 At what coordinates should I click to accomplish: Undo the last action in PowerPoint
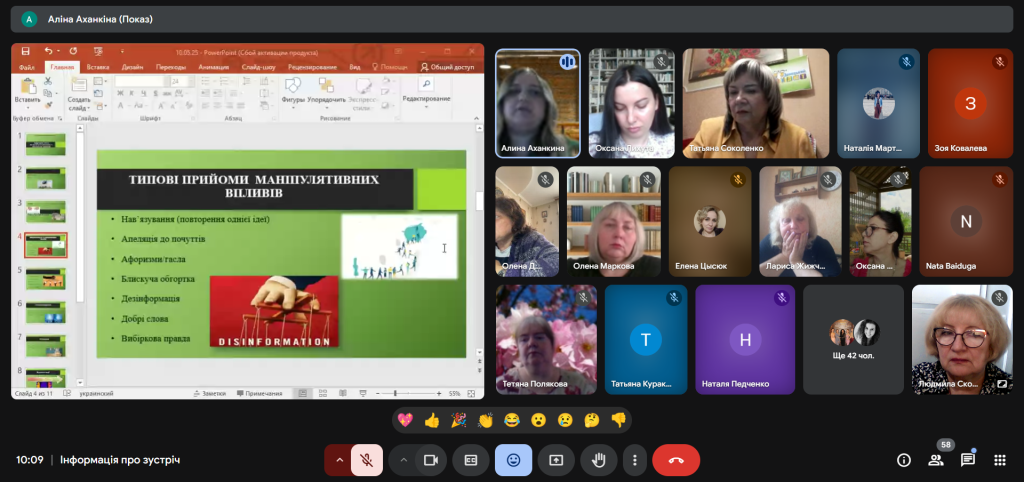click(48, 52)
